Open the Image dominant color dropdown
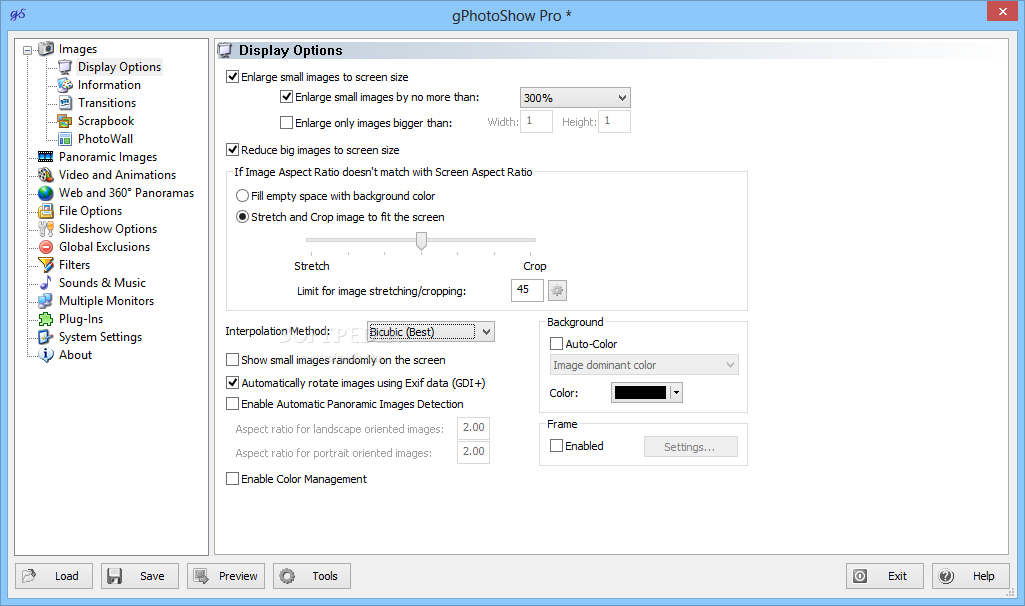1025x606 pixels. click(645, 365)
